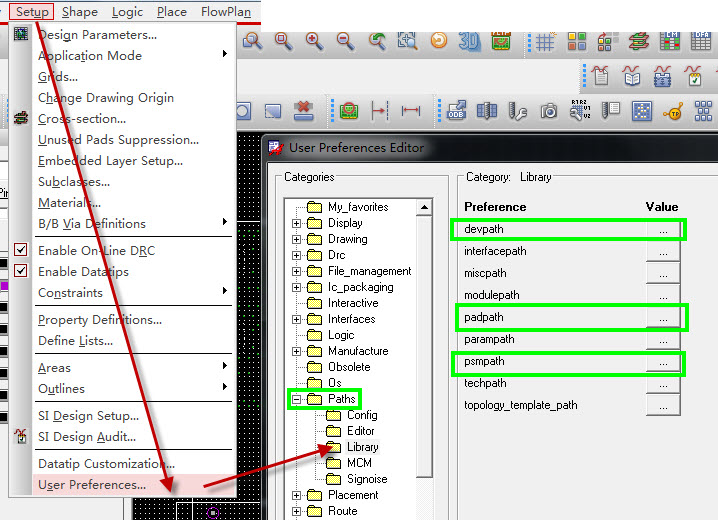Viewport: 718px width, 520px height.
Task: Expand the Route category folder
Action: (297, 511)
